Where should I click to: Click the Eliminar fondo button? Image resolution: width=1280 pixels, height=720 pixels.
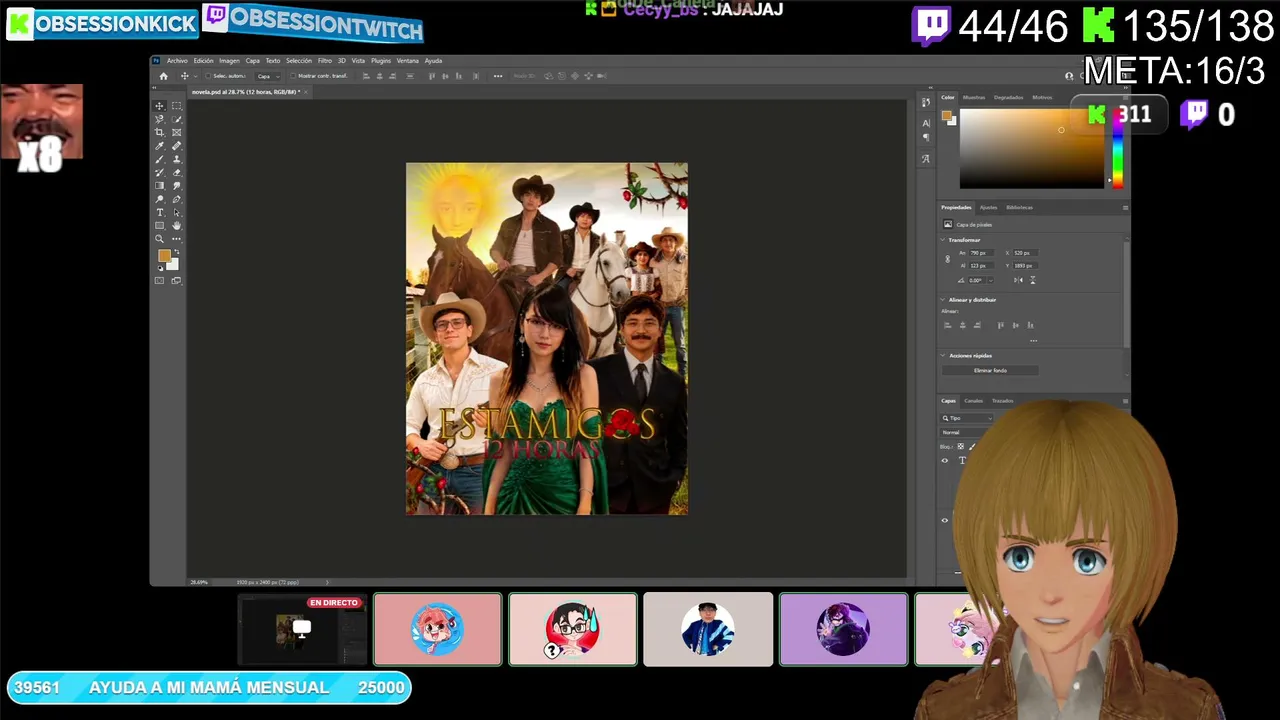pyautogui.click(x=990, y=370)
